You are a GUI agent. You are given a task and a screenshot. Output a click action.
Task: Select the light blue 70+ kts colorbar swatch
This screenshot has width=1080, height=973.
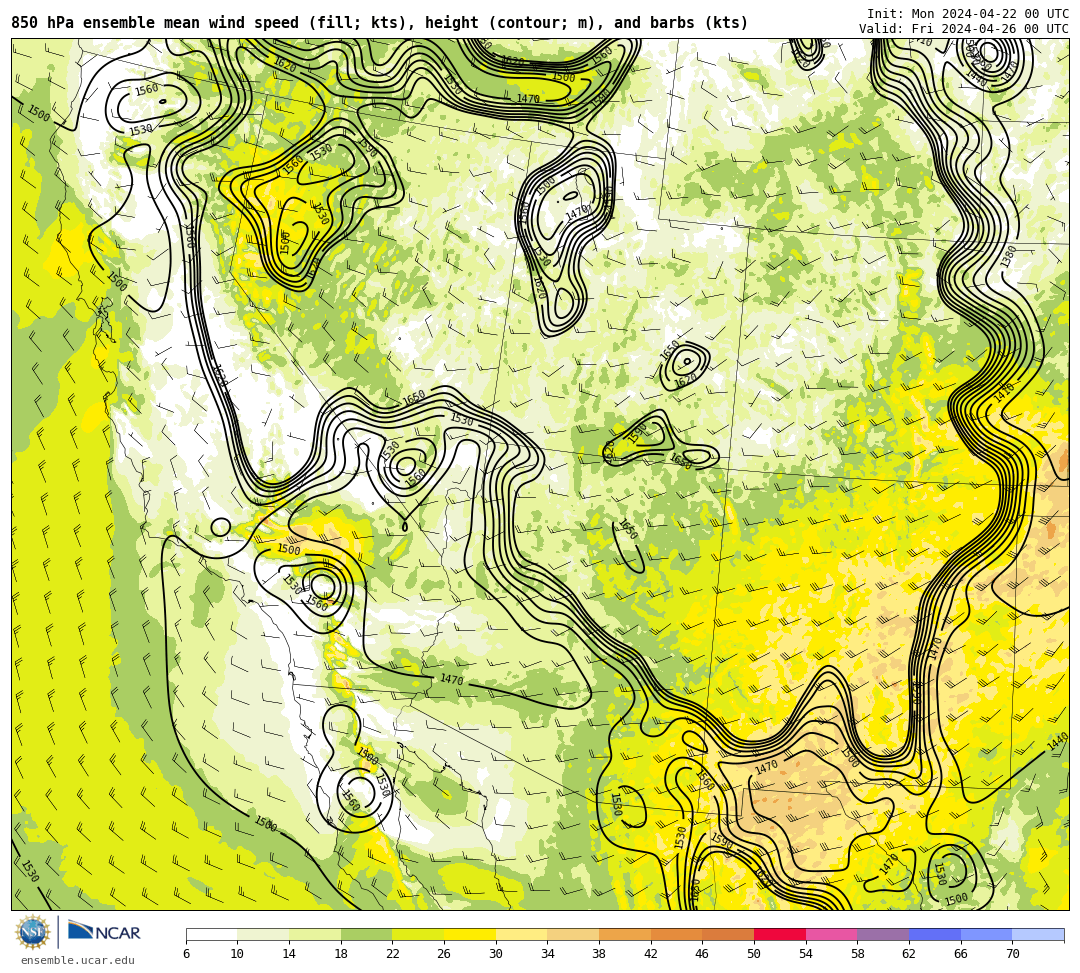point(1038,934)
